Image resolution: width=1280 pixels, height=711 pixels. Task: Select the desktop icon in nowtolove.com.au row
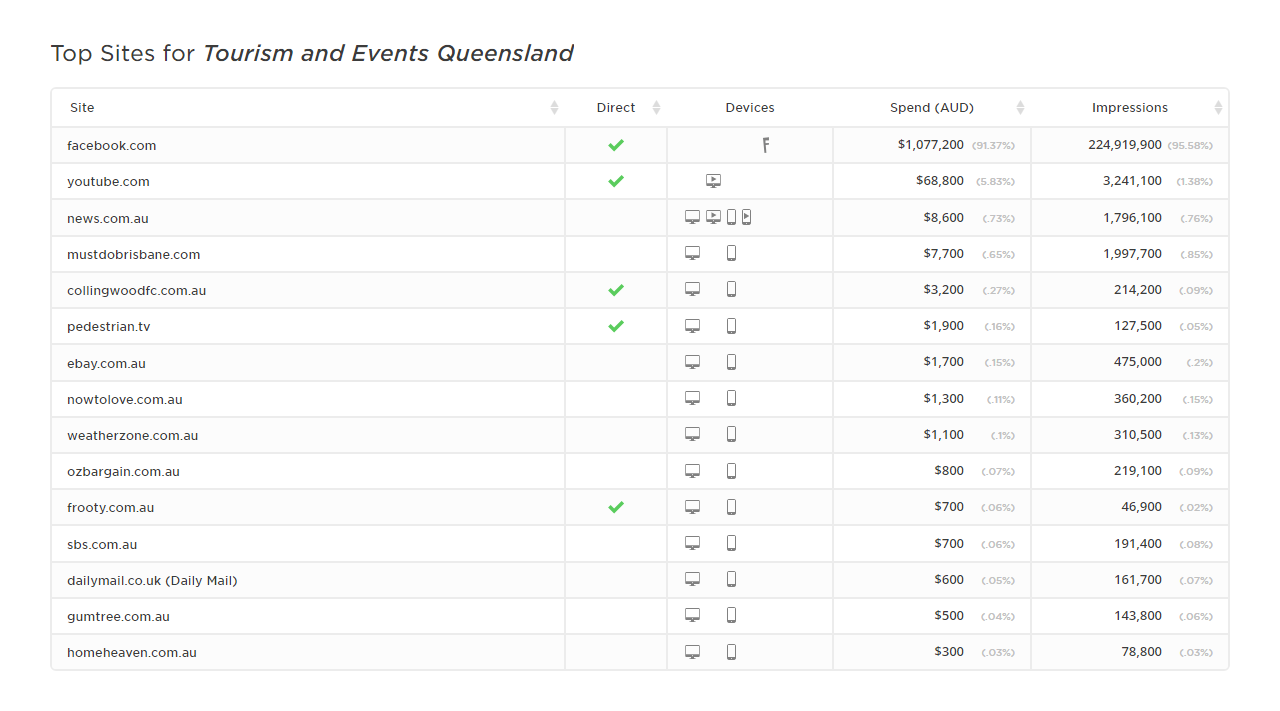[x=692, y=398]
